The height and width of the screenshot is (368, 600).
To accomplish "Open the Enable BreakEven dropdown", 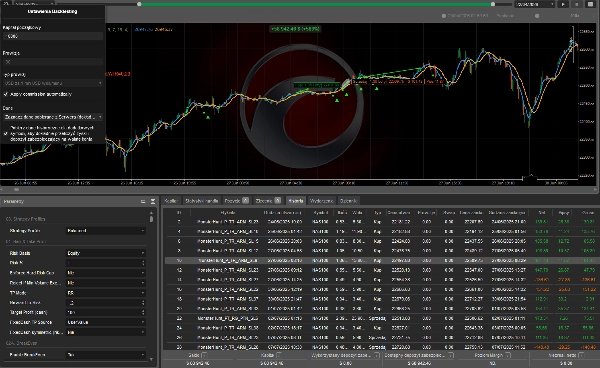I will pos(106,355).
